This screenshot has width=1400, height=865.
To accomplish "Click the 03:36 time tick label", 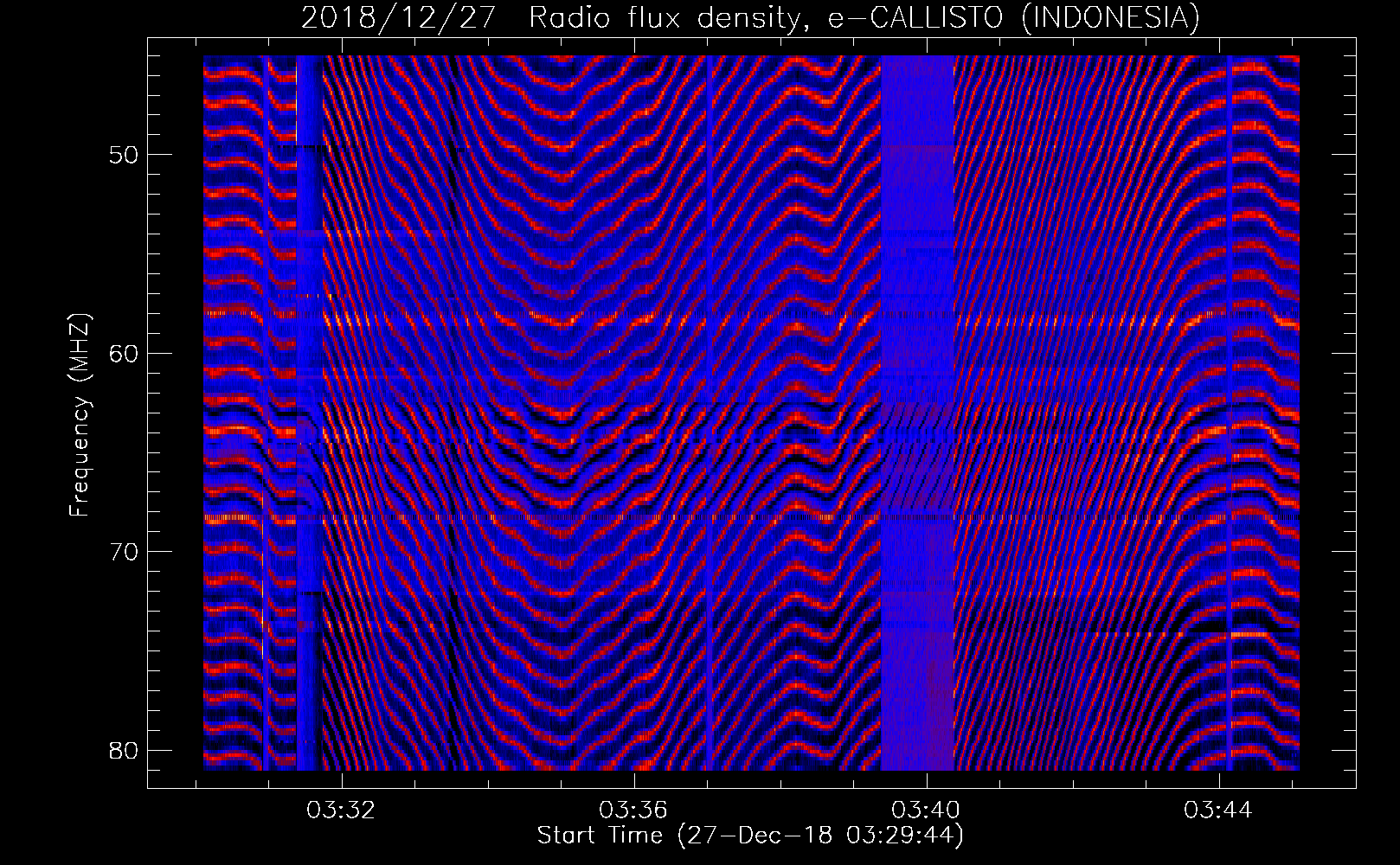I will 634,811.
